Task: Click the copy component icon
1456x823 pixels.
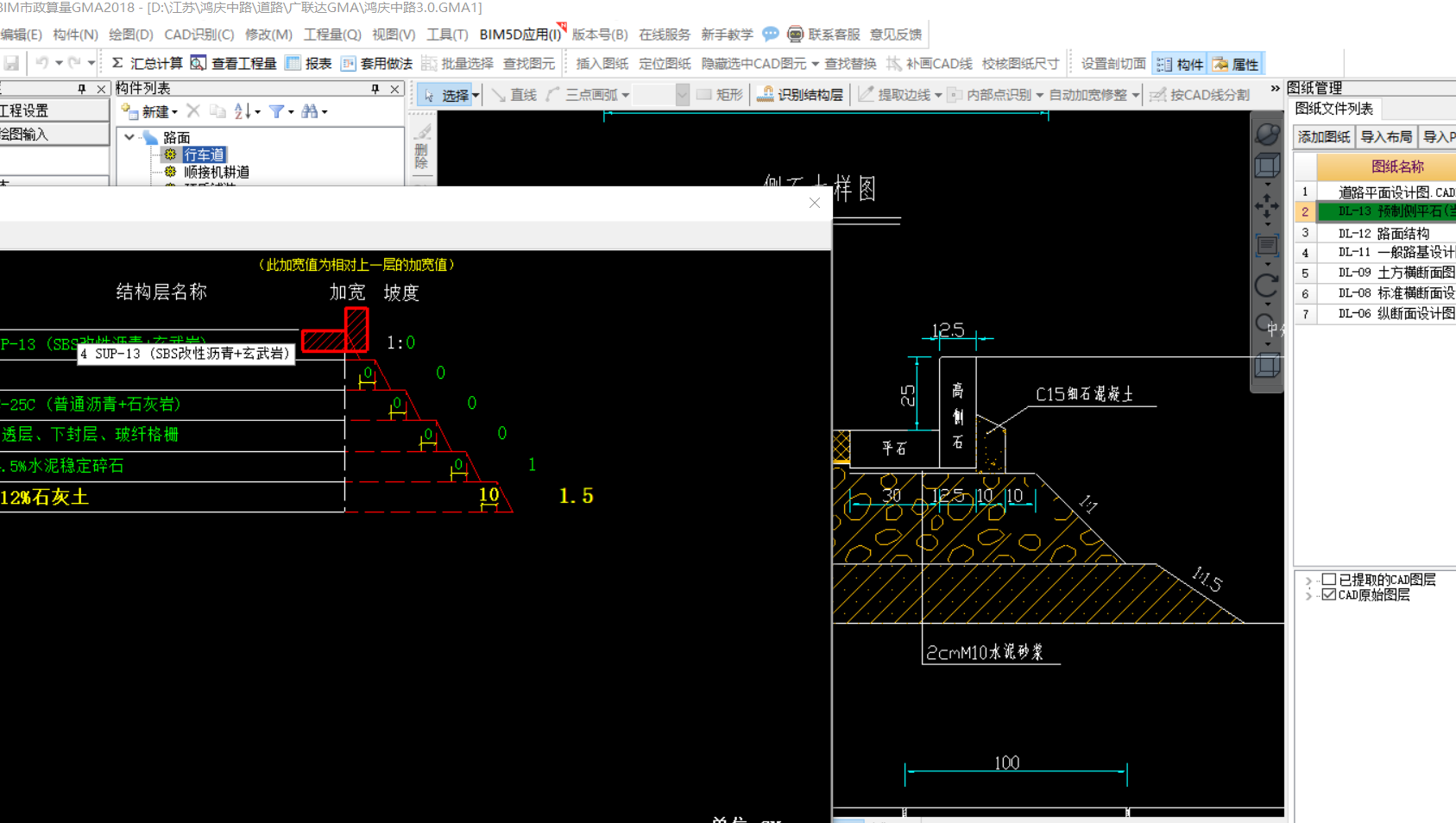Action: point(217,111)
